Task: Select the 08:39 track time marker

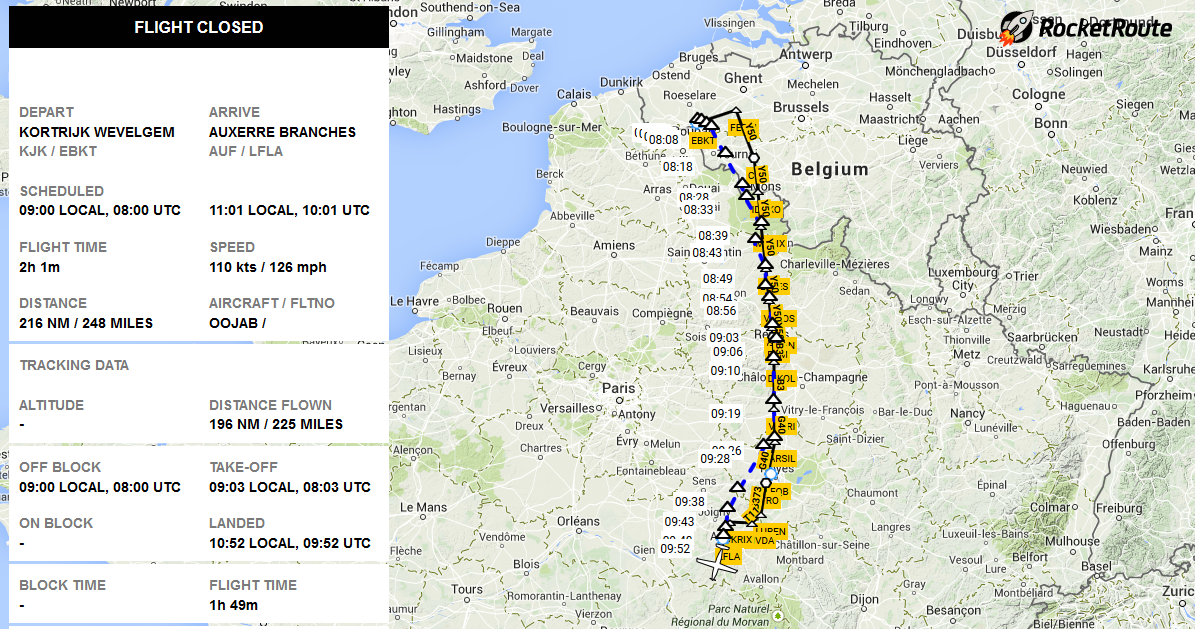Action: coord(713,236)
